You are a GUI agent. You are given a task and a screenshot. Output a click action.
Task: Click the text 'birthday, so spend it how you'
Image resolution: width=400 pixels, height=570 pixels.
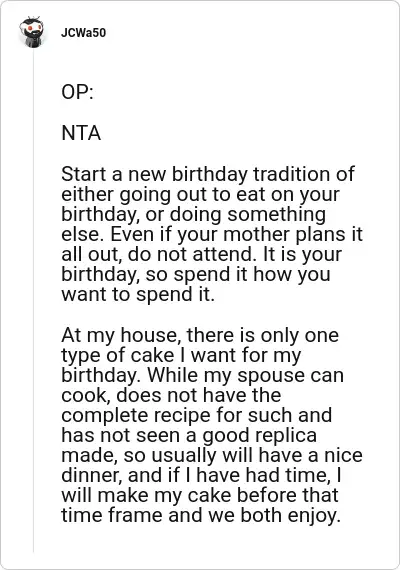196,274
